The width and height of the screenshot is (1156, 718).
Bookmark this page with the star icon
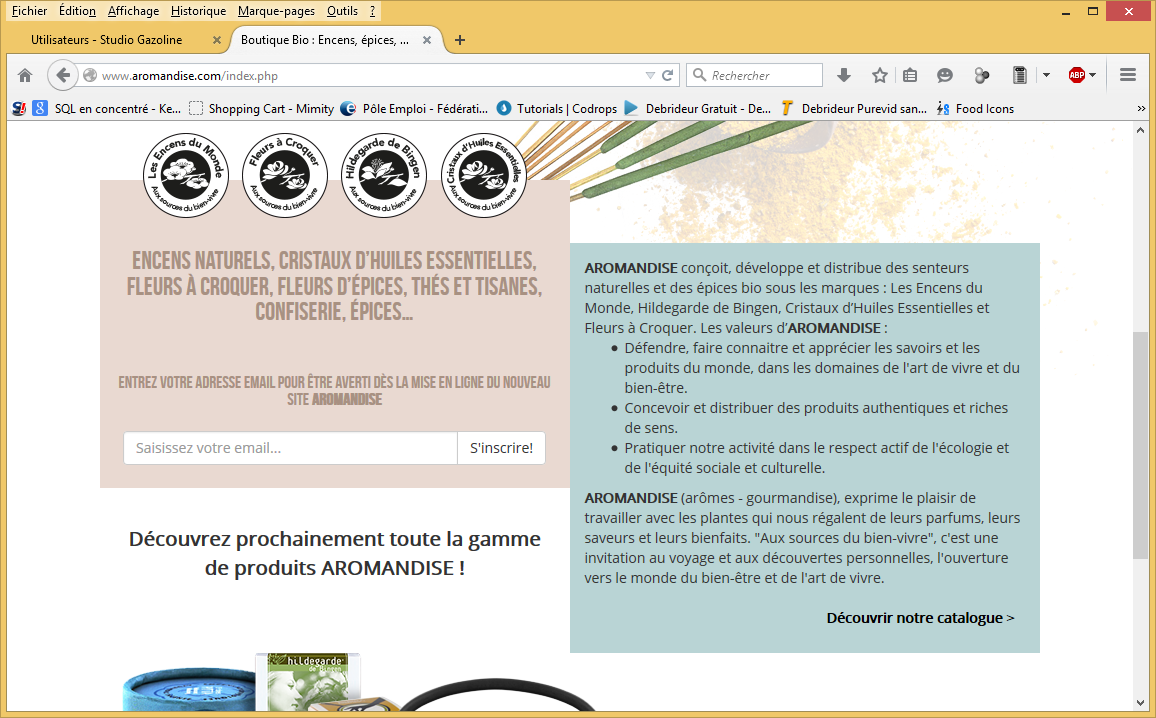[880, 75]
